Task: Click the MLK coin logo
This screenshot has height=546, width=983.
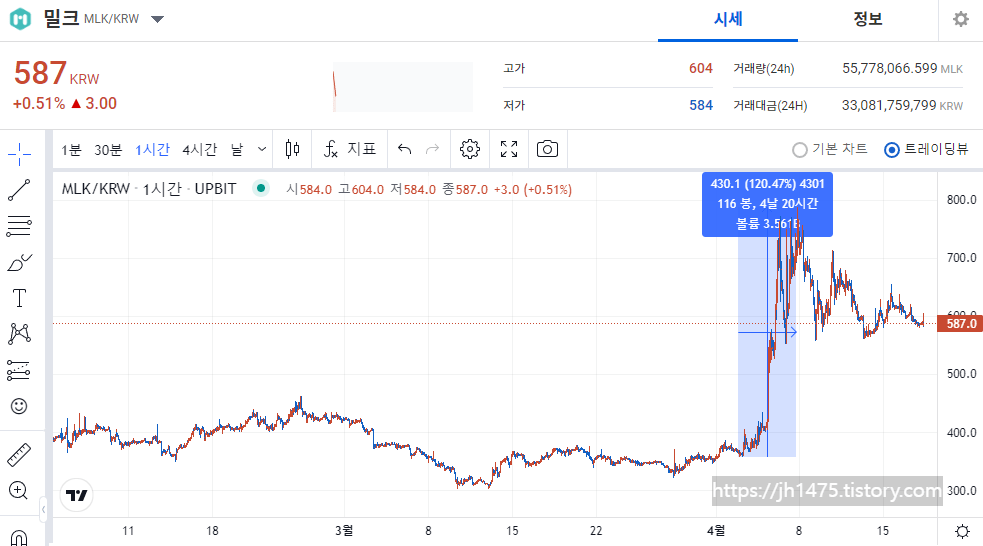Action: (20, 19)
